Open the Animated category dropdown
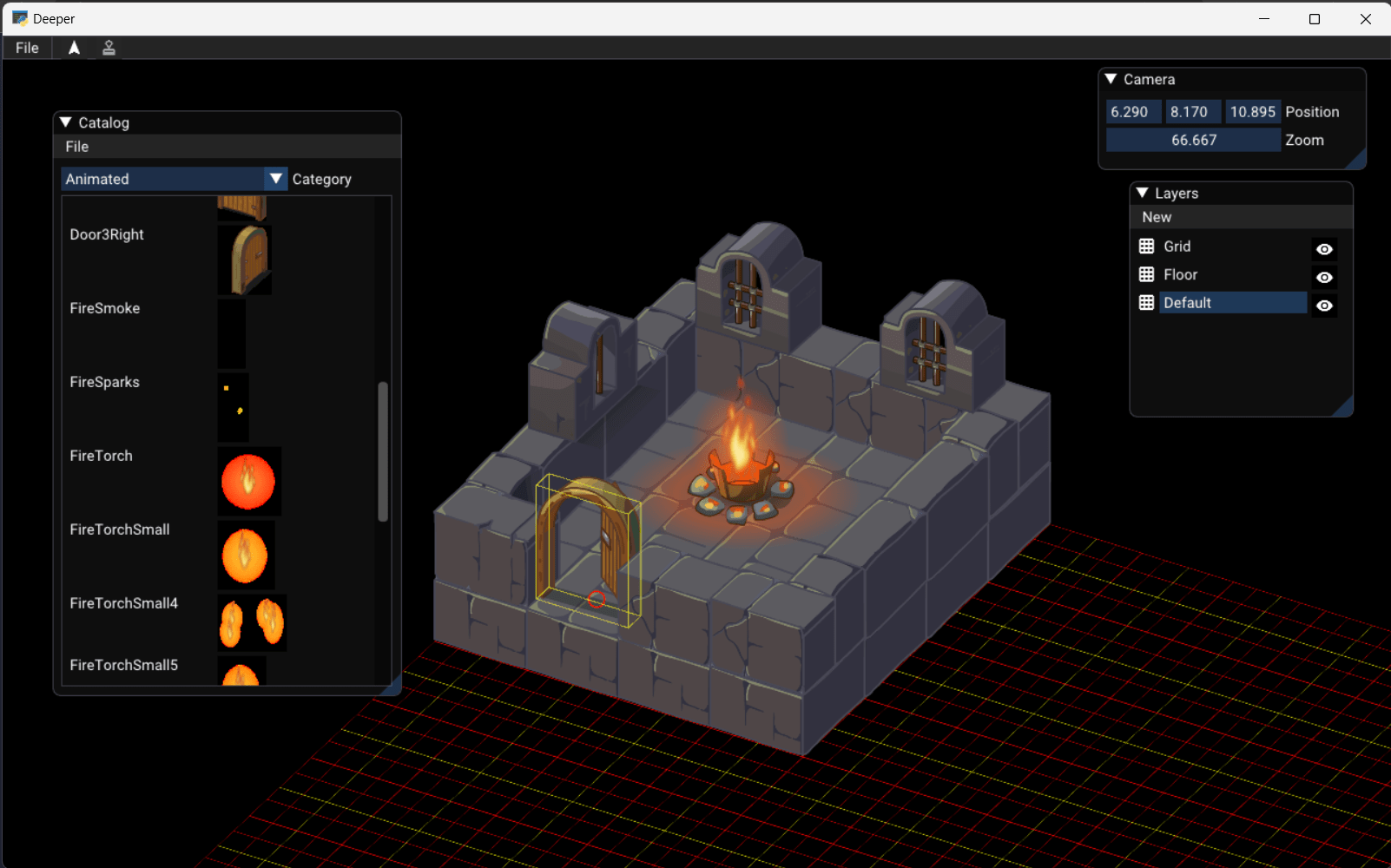 (x=275, y=178)
